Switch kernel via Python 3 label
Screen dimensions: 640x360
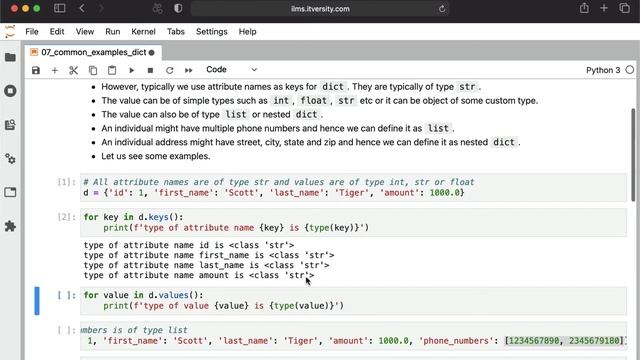[x=603, y=70]
